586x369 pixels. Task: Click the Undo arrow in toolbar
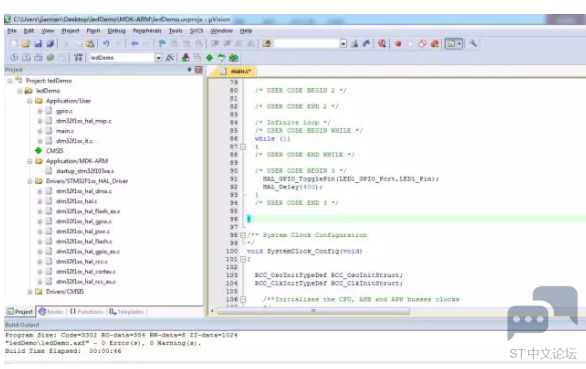pyautogui.click(x=107, y=44)
